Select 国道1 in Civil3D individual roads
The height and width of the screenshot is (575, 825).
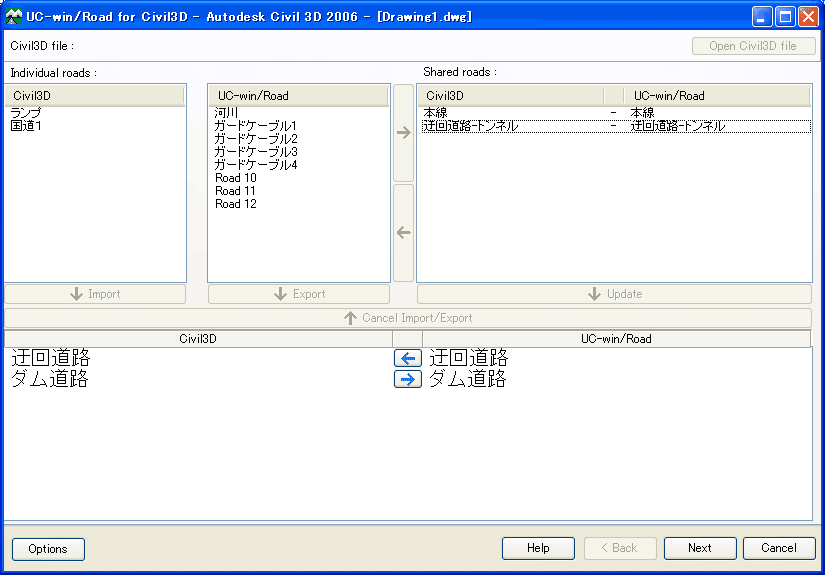26,126
